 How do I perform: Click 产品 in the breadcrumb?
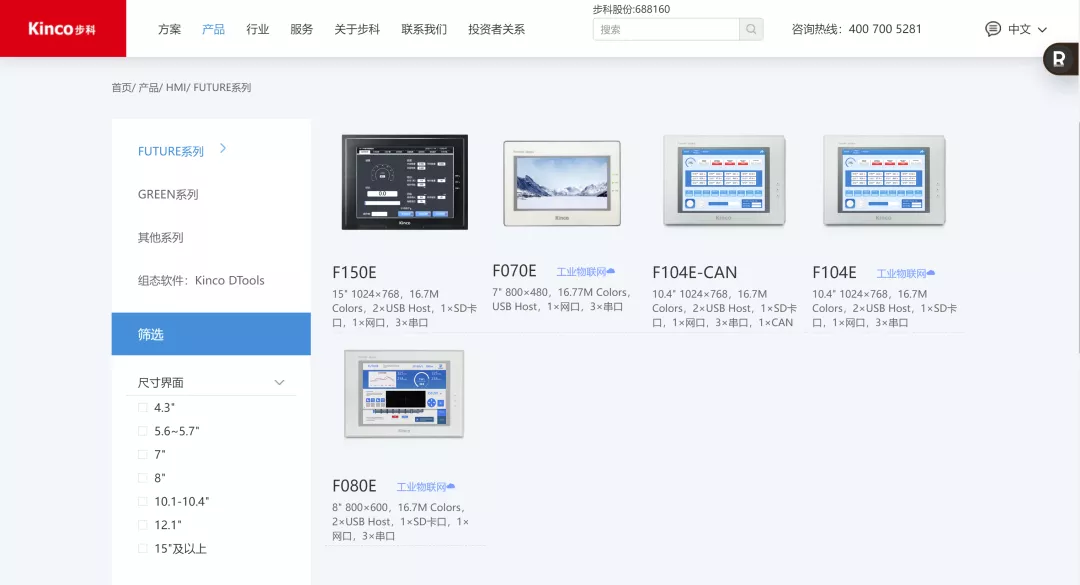click(148, 88)
